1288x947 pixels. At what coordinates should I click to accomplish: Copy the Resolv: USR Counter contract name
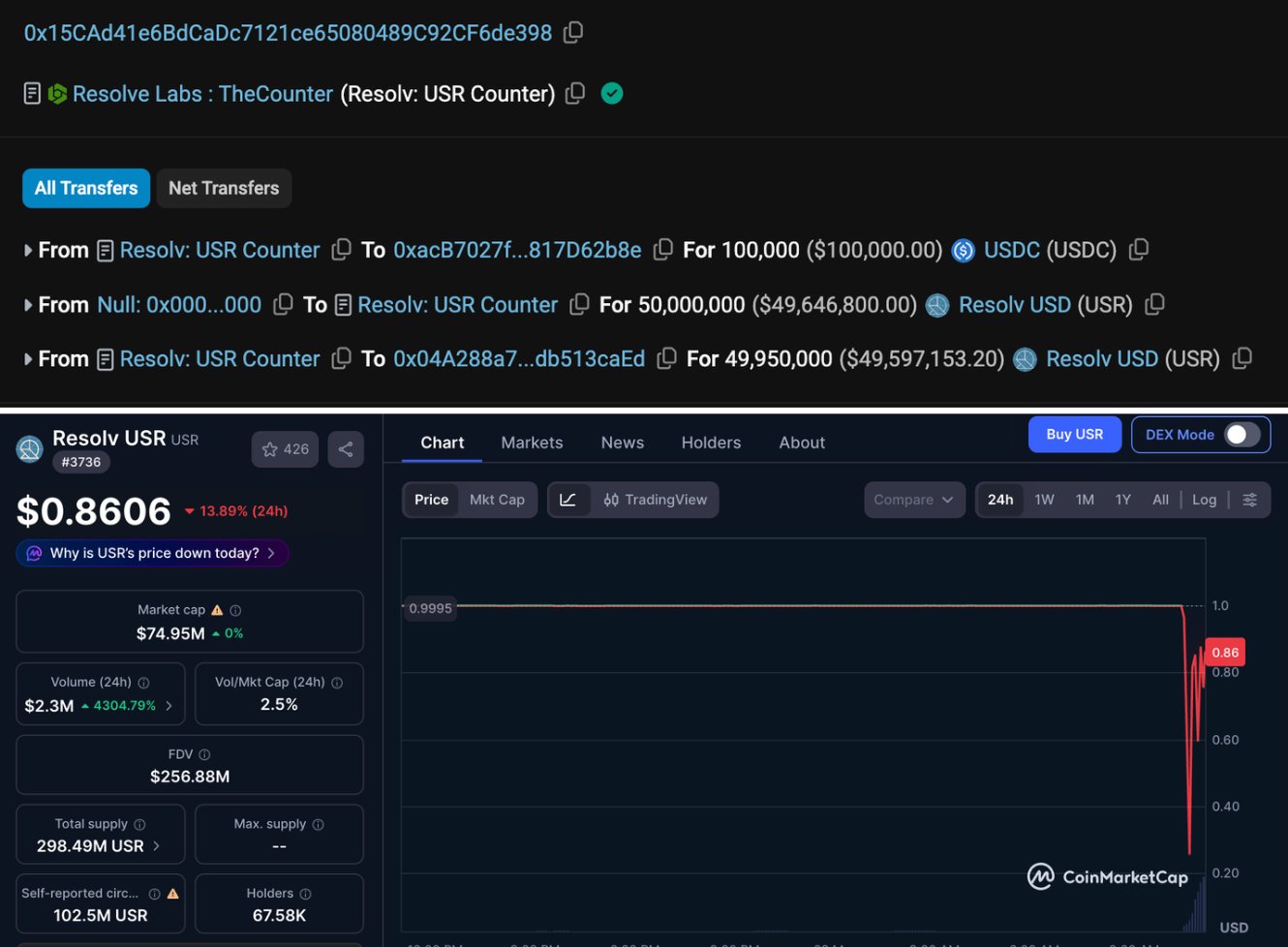(x=575, y=93)
